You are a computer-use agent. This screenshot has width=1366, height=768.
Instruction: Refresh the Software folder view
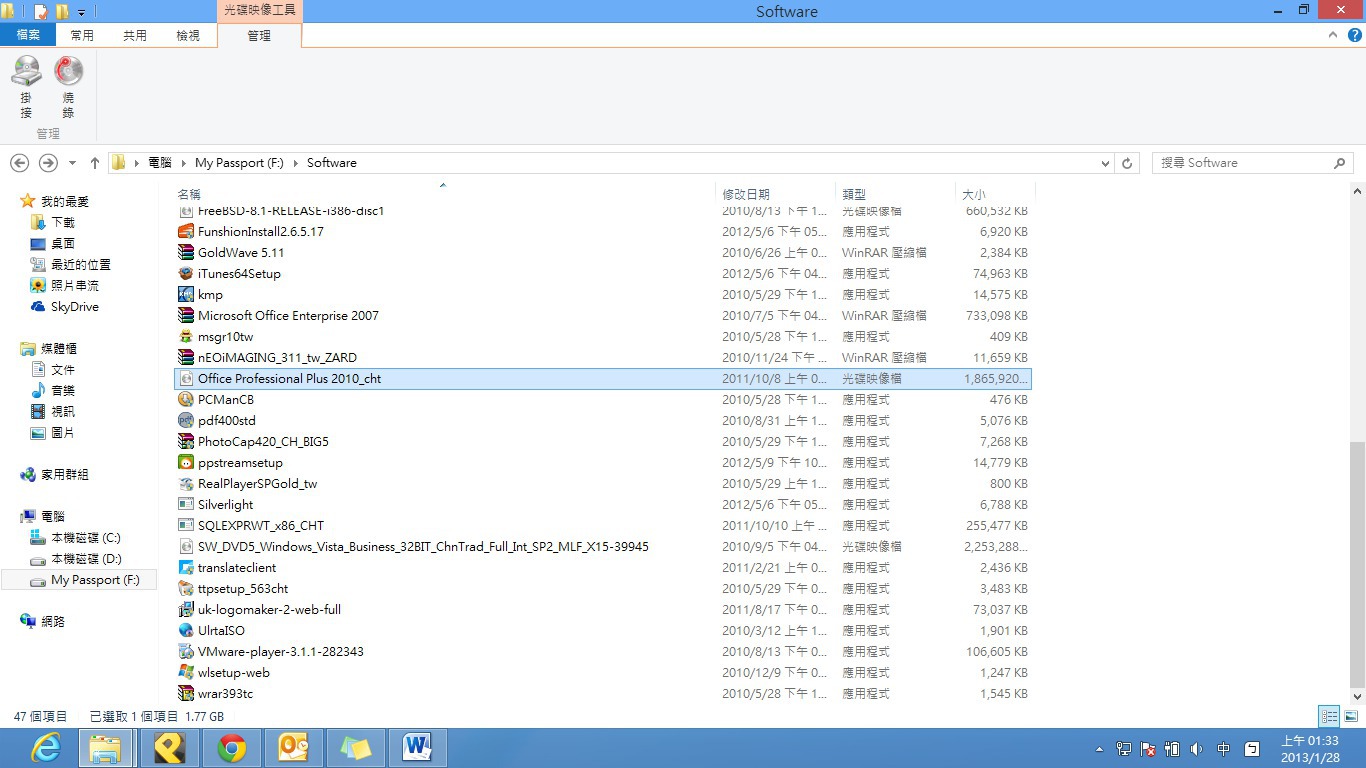1128,163
